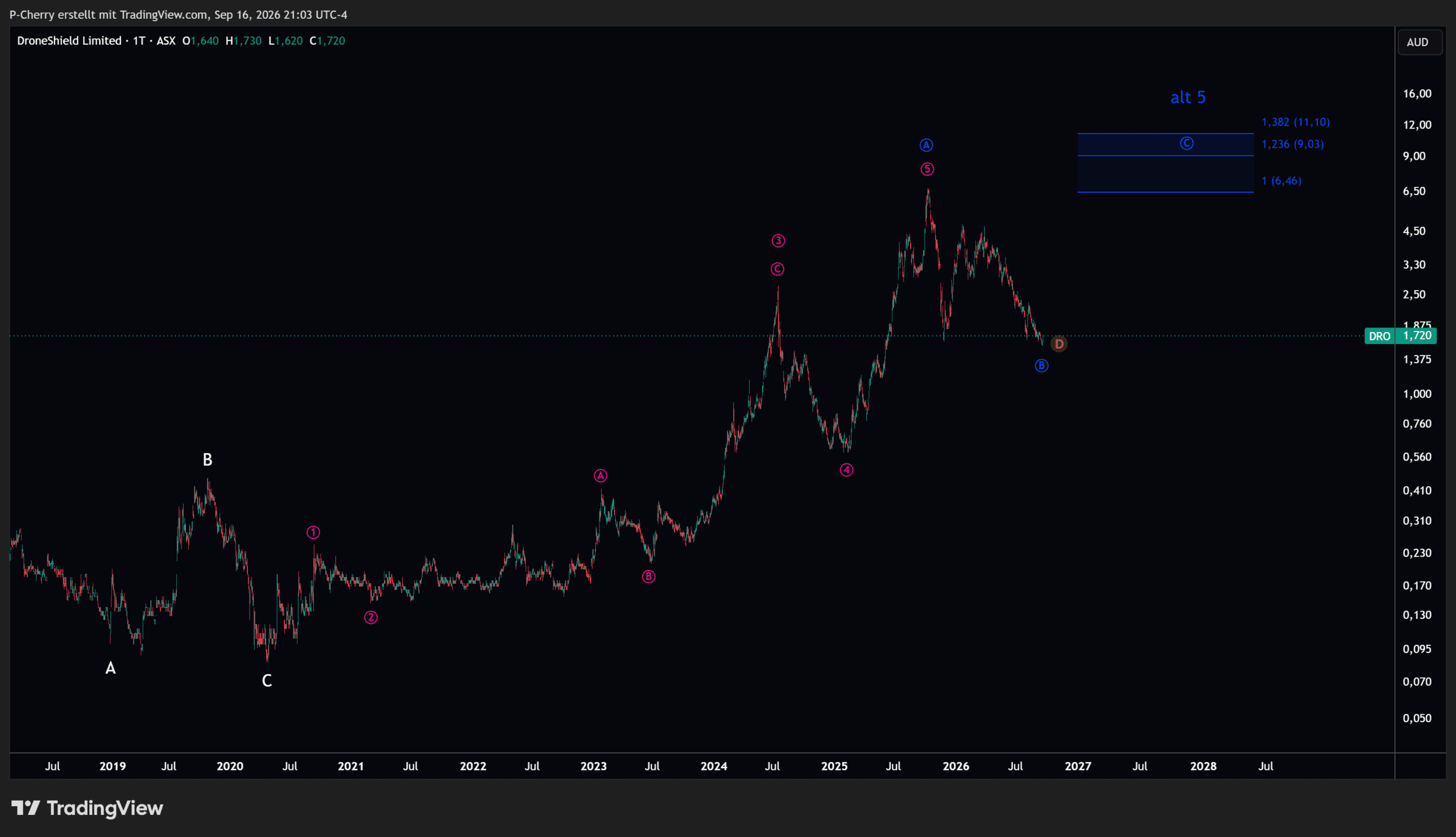Select the pink circled 5 wave label

pos(927,169)
